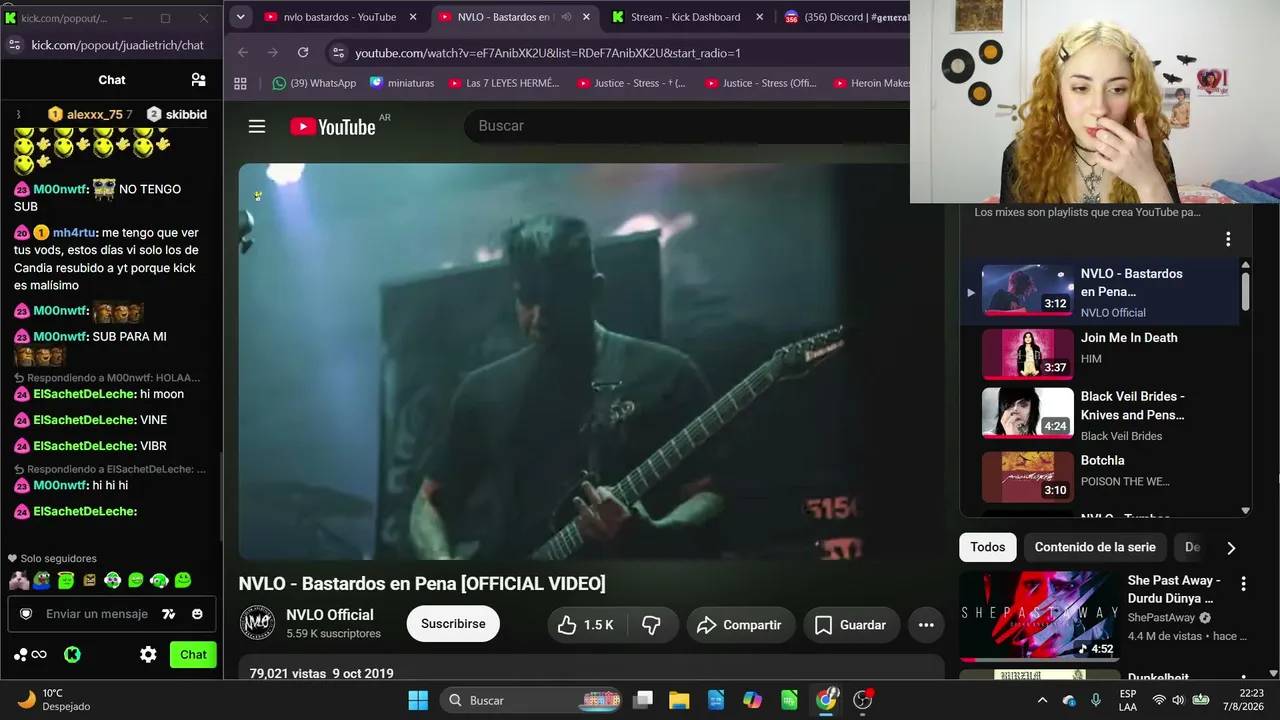Mute the playing tab via speaker icon
Screen dimensions: 1280x720
(566, 17)
